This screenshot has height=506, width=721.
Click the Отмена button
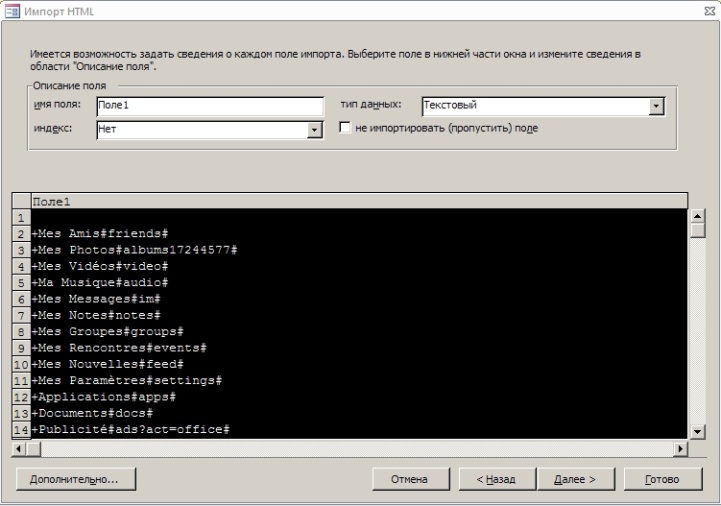coord(410,479)
